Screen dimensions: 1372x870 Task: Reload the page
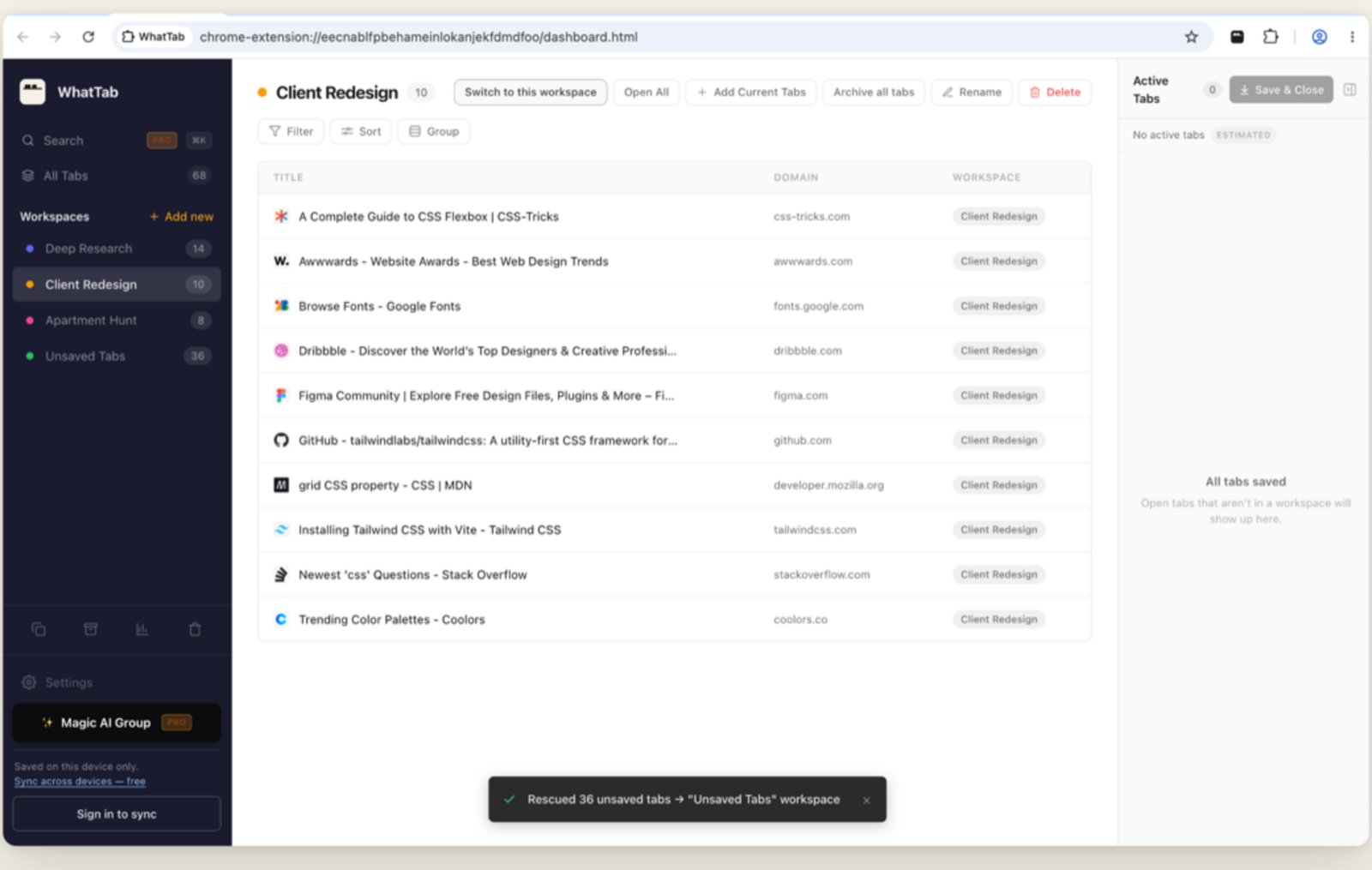pos(88,37)
